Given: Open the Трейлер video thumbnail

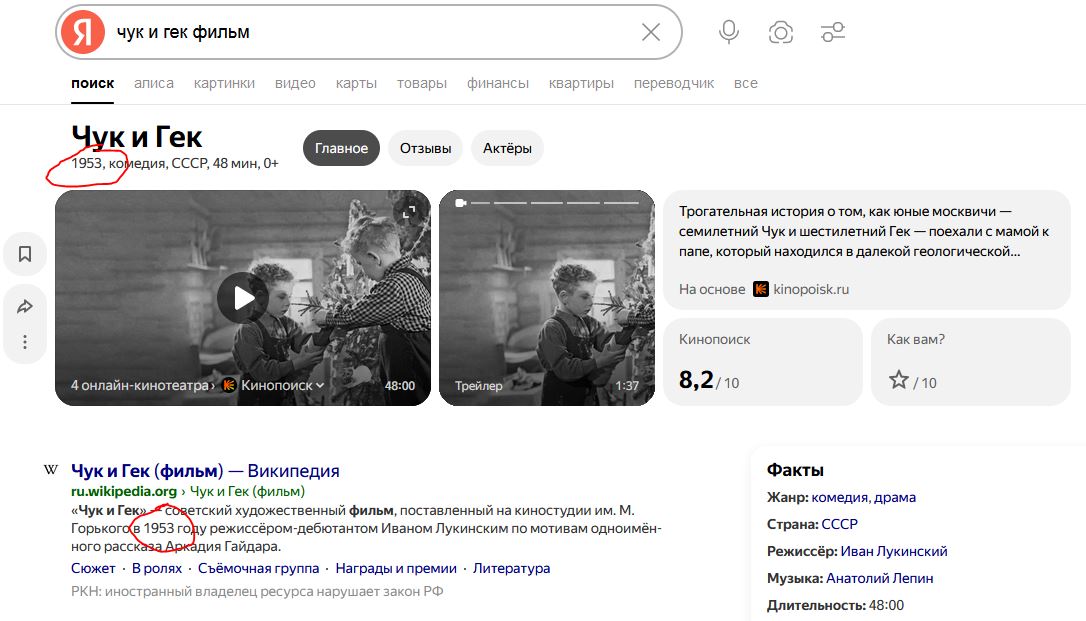Looking at the screenshot, I should coord(547,298).
